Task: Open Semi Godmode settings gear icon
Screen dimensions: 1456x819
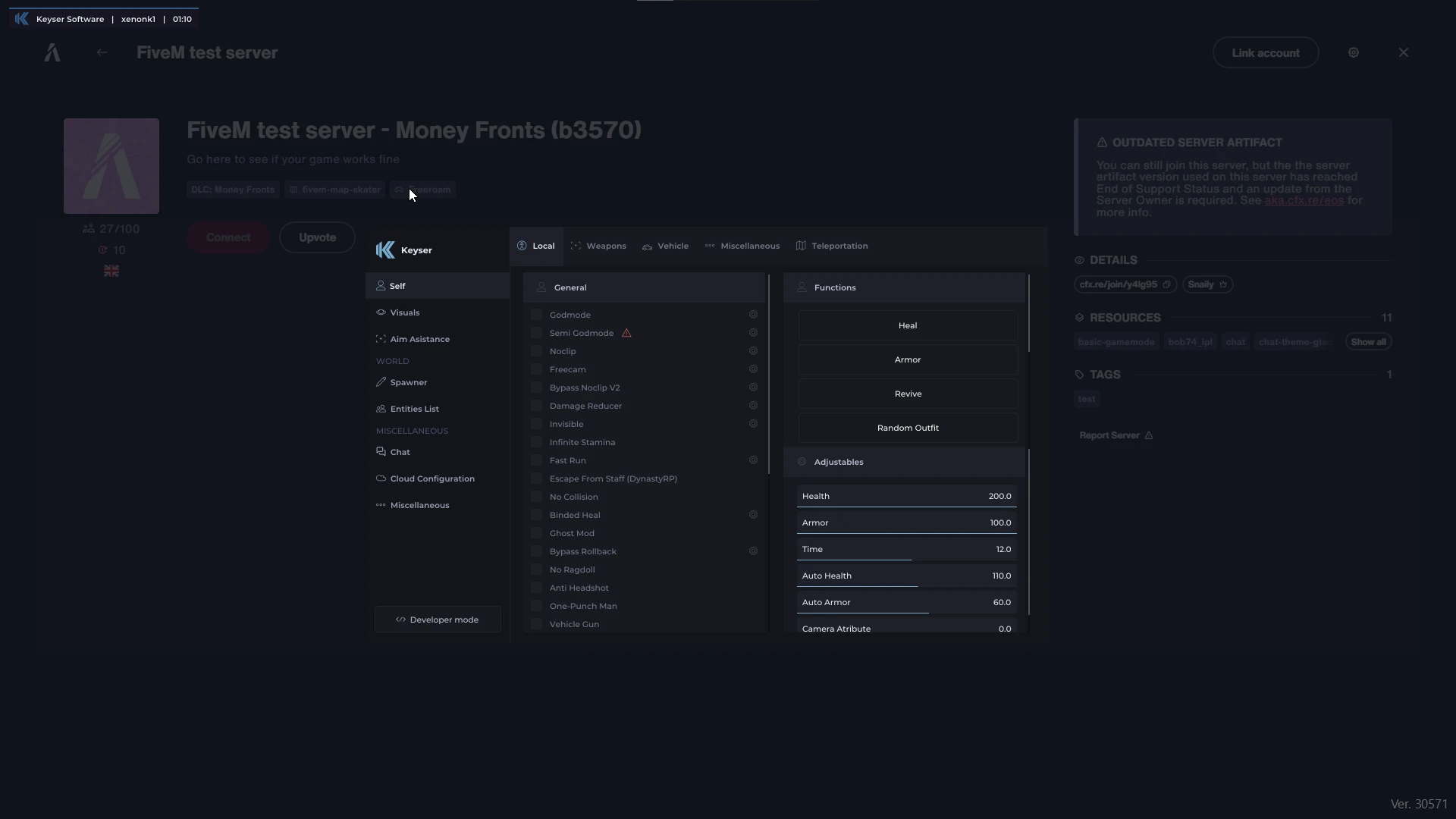Action: (x=753, y=333)
